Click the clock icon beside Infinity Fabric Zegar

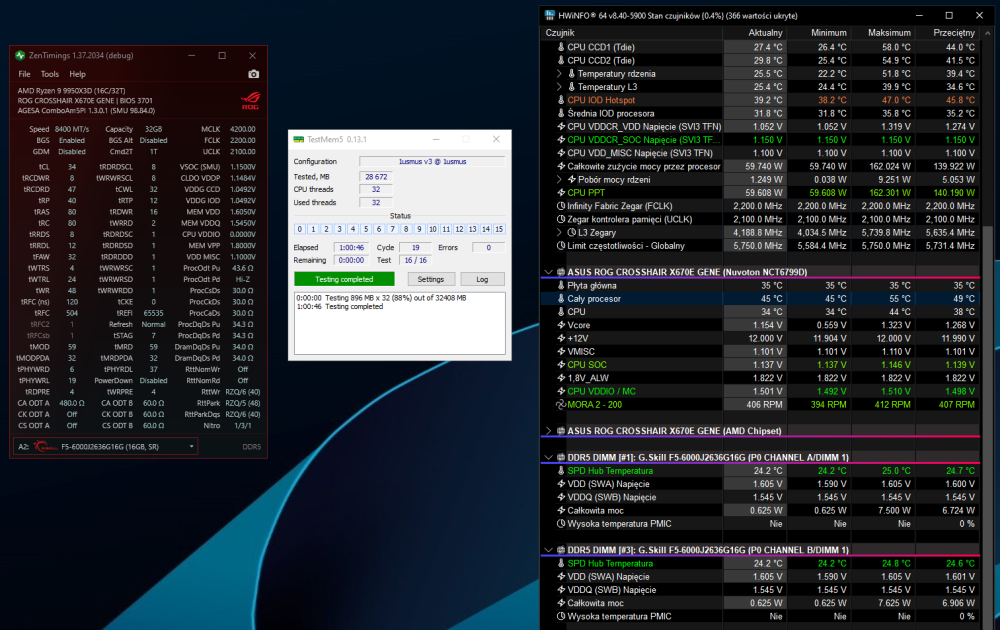pos(560,205)
